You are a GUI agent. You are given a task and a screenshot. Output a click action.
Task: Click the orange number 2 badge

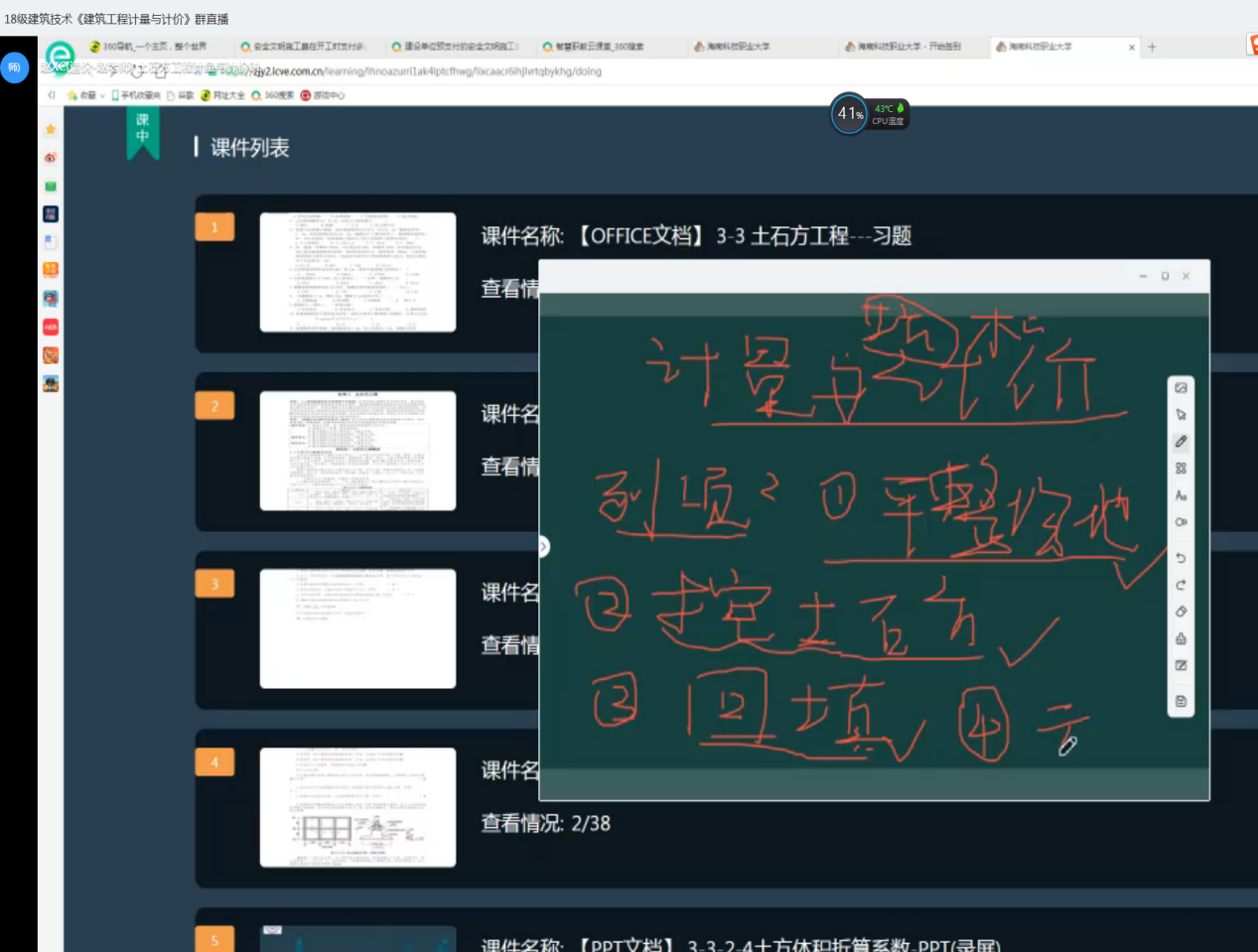(x=214, y=406)
